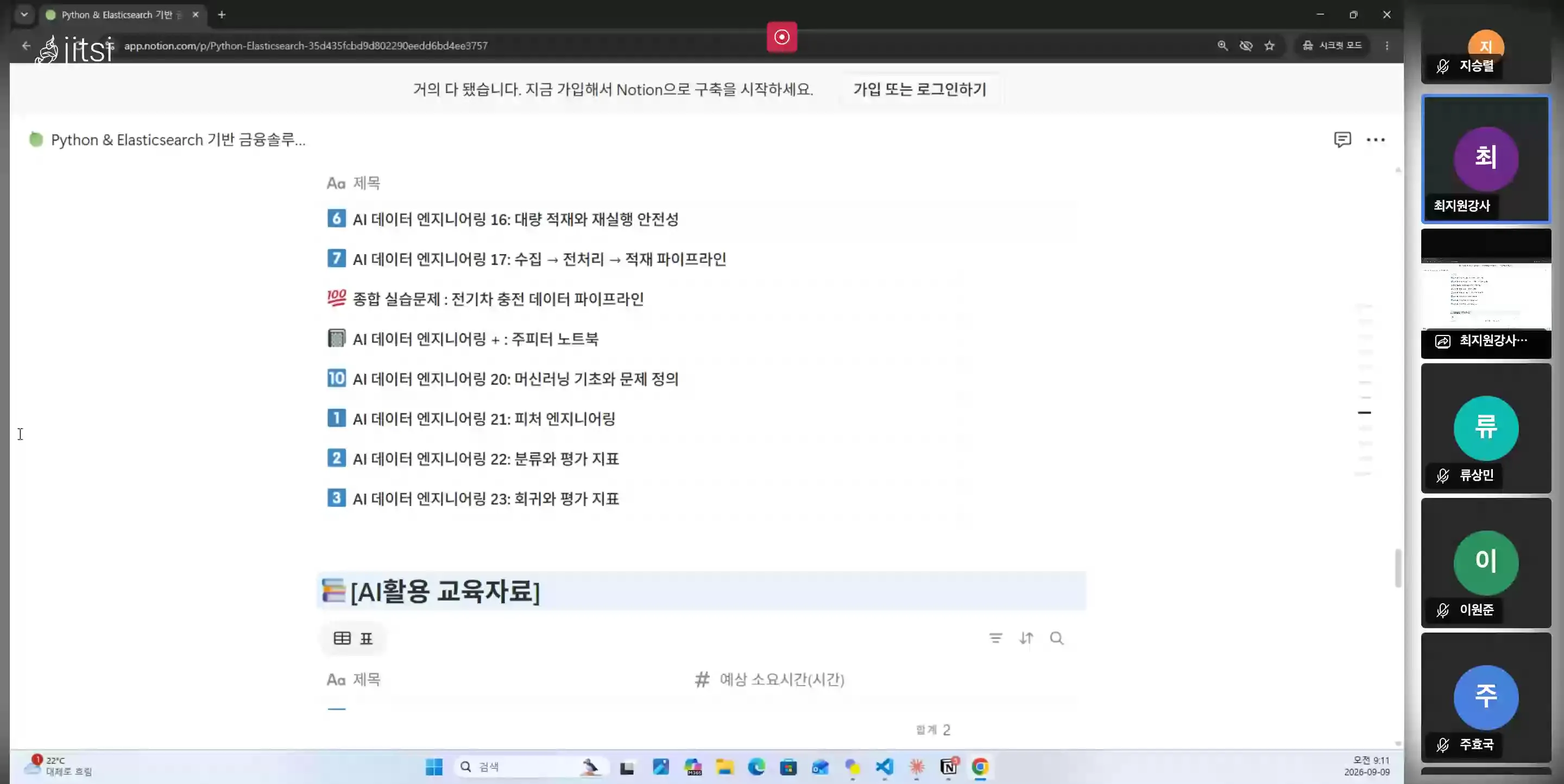Screen dimensions: 1564x784
Task: Go back with browser back arrow
Action: (26, 46)
